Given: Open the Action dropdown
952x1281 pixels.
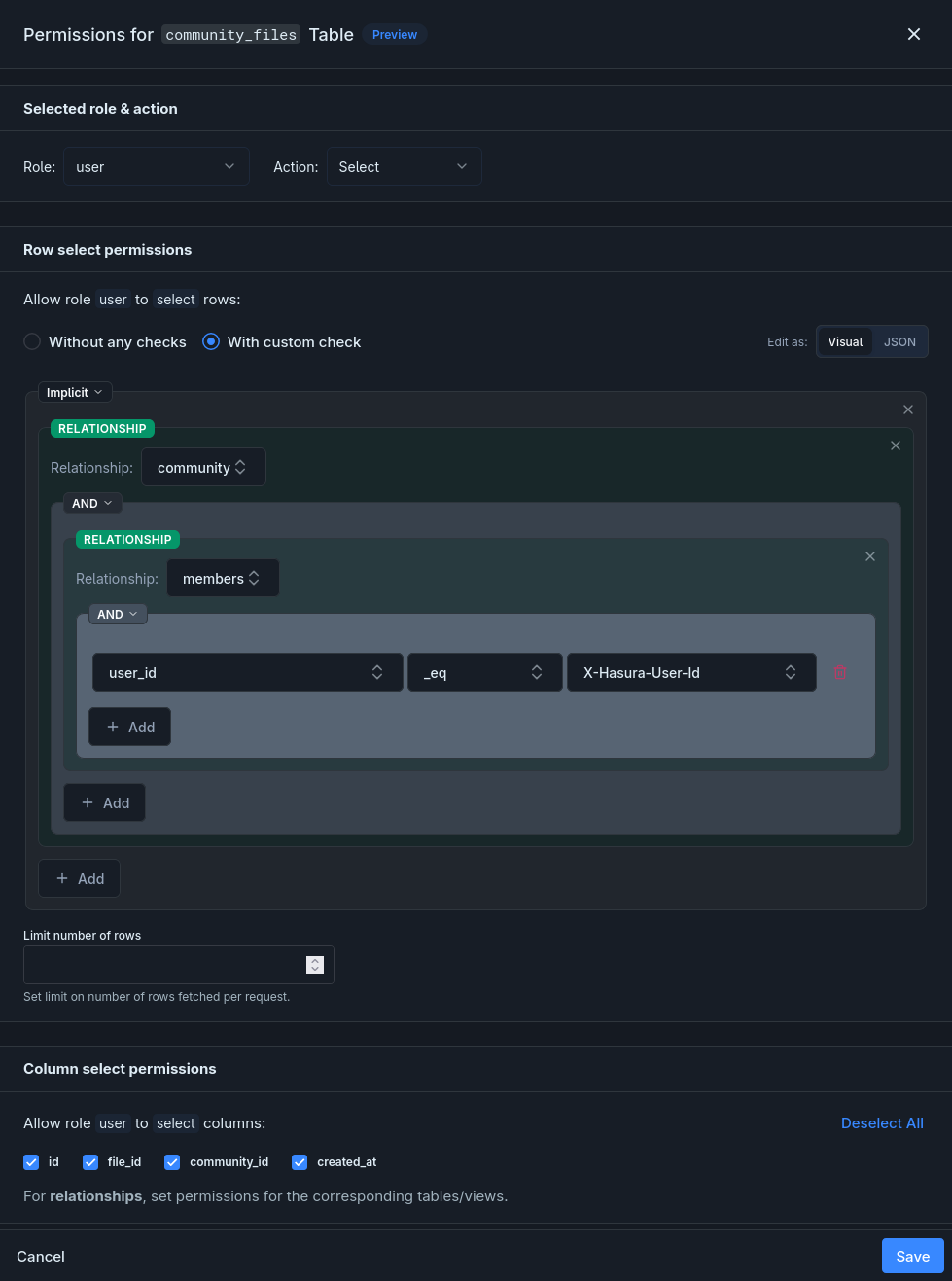Looking at the screenshot, I should tap(405, 166).
